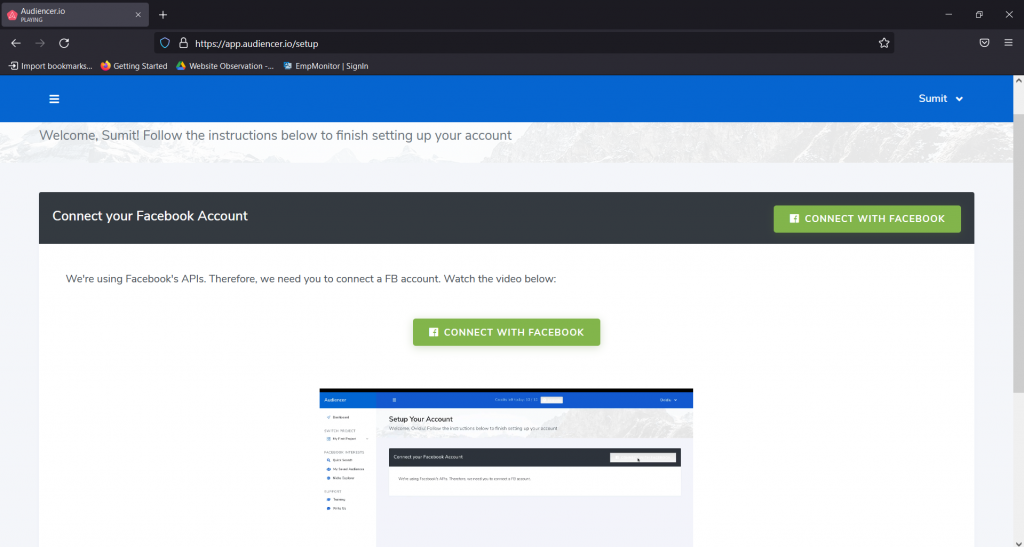Restore down the browser window
This screenshot has width=1024, height=547.
tap(979, 14)
